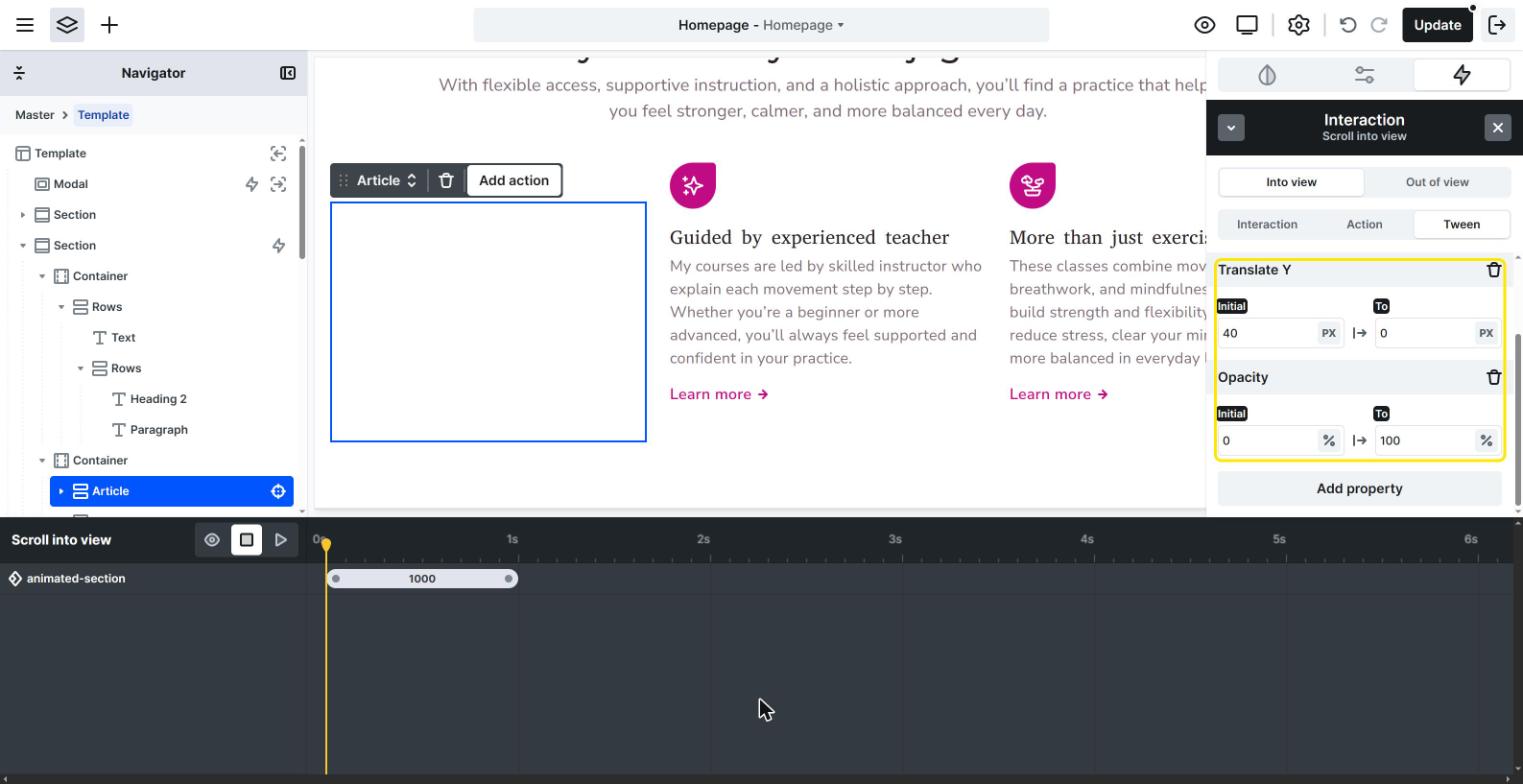Click the exit editor icon

(x=1497, y=25)
